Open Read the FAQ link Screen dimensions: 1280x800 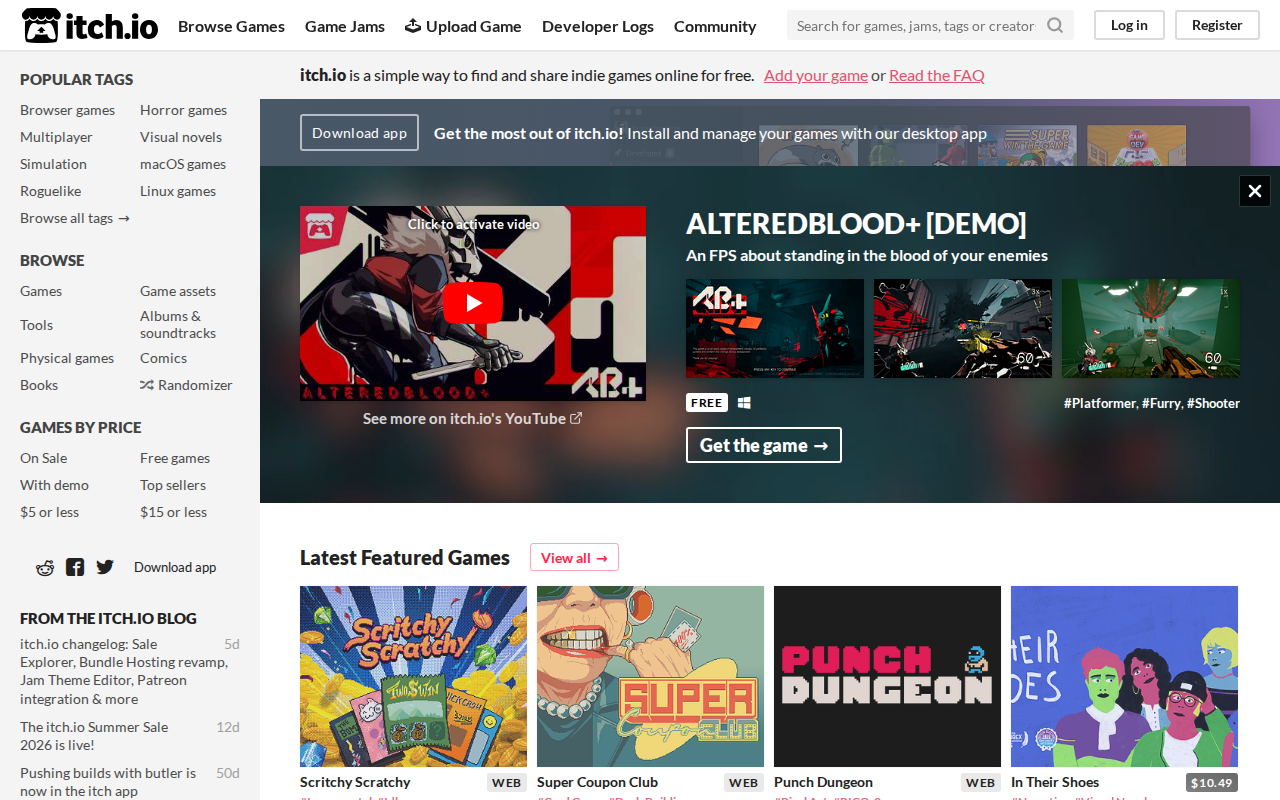click(937, 75)
